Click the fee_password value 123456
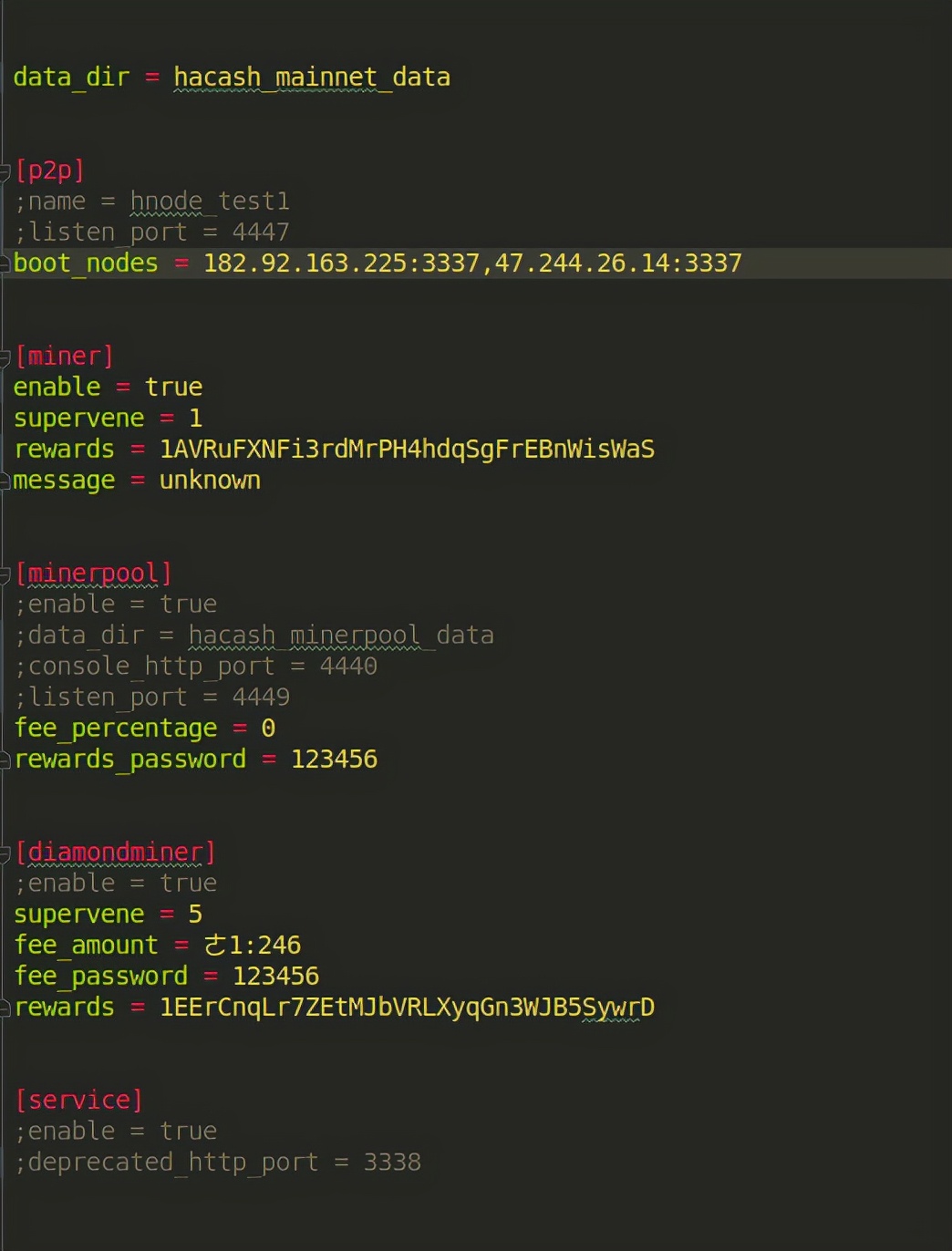The width and height of the screenshot is (952, 1251). click(275, 977)
